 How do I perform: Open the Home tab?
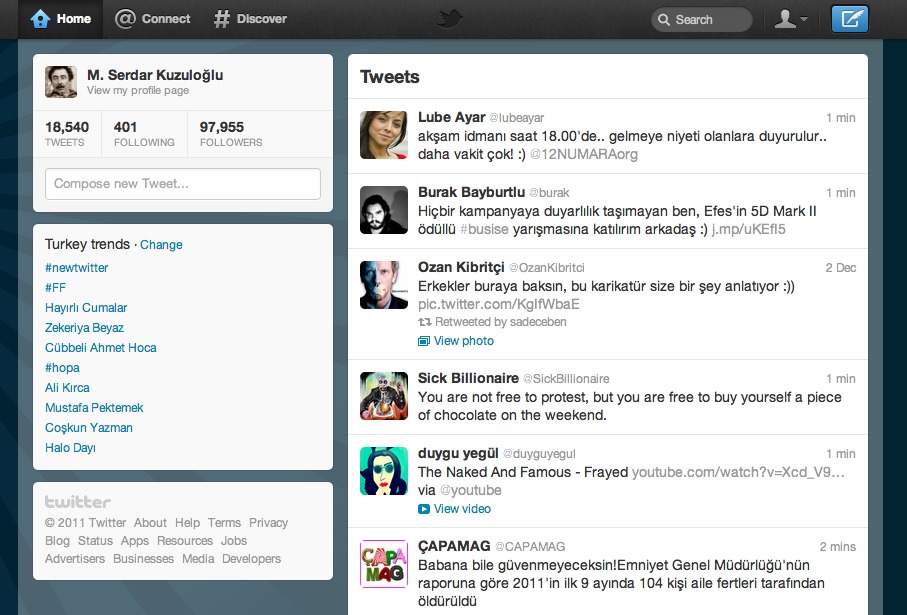61,19
